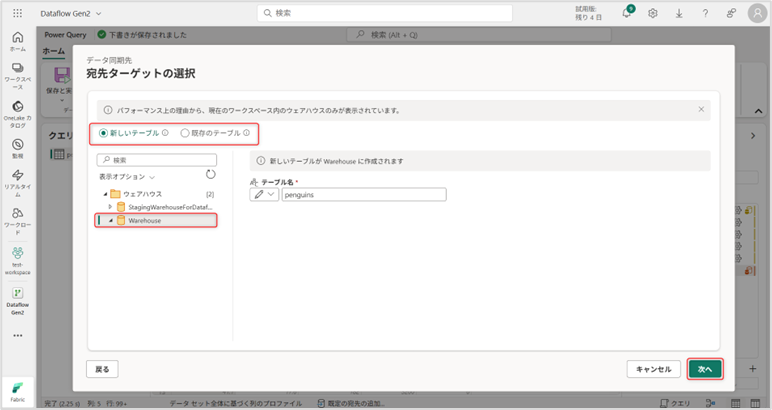Open the app launcher grid icon
This screenshot has width=772, height=410.
click(x=17, y=13)
